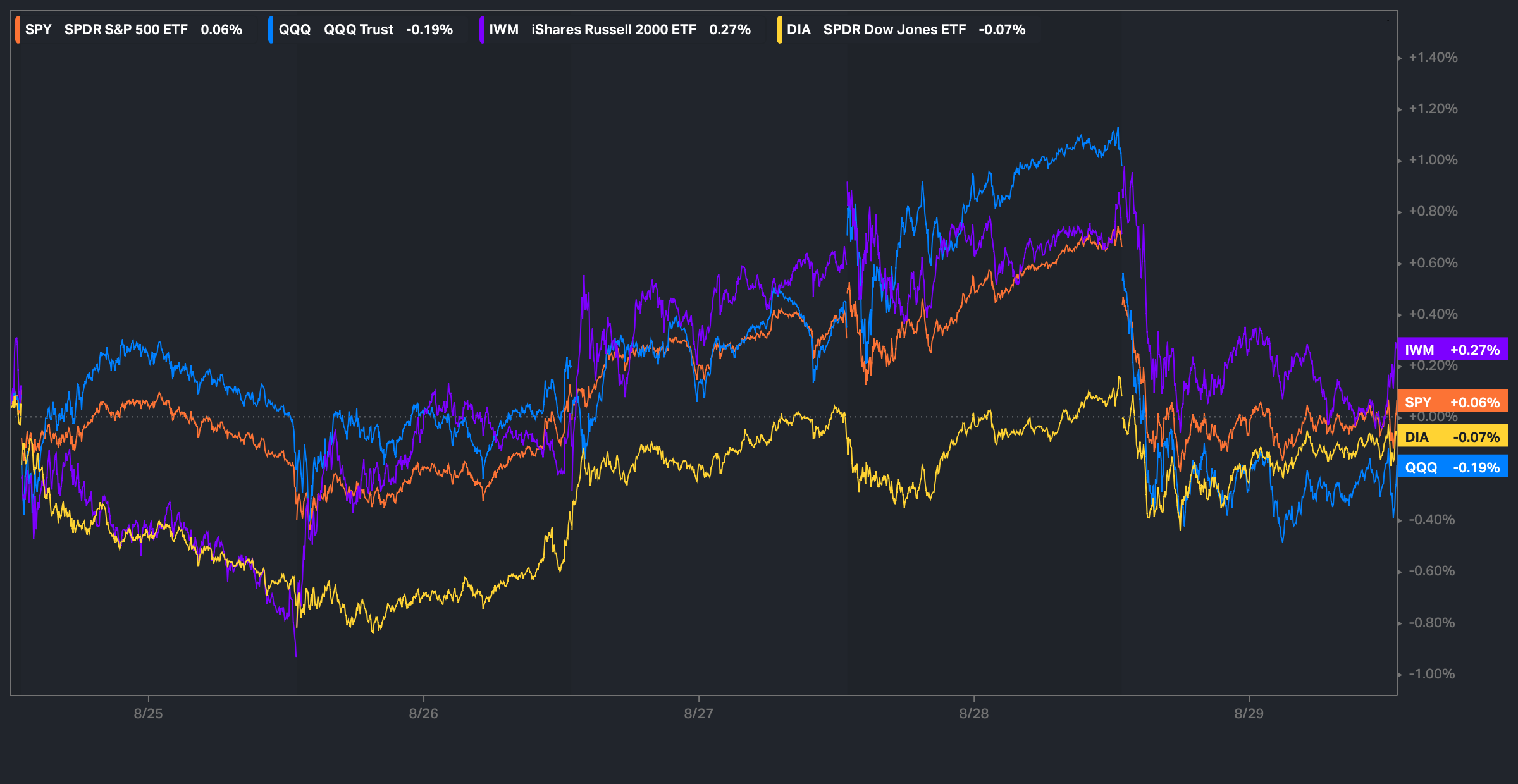Click the purple IWM legend color bar
The height and width of the screenshot is (784, 1518).
(x=481, y=30)
